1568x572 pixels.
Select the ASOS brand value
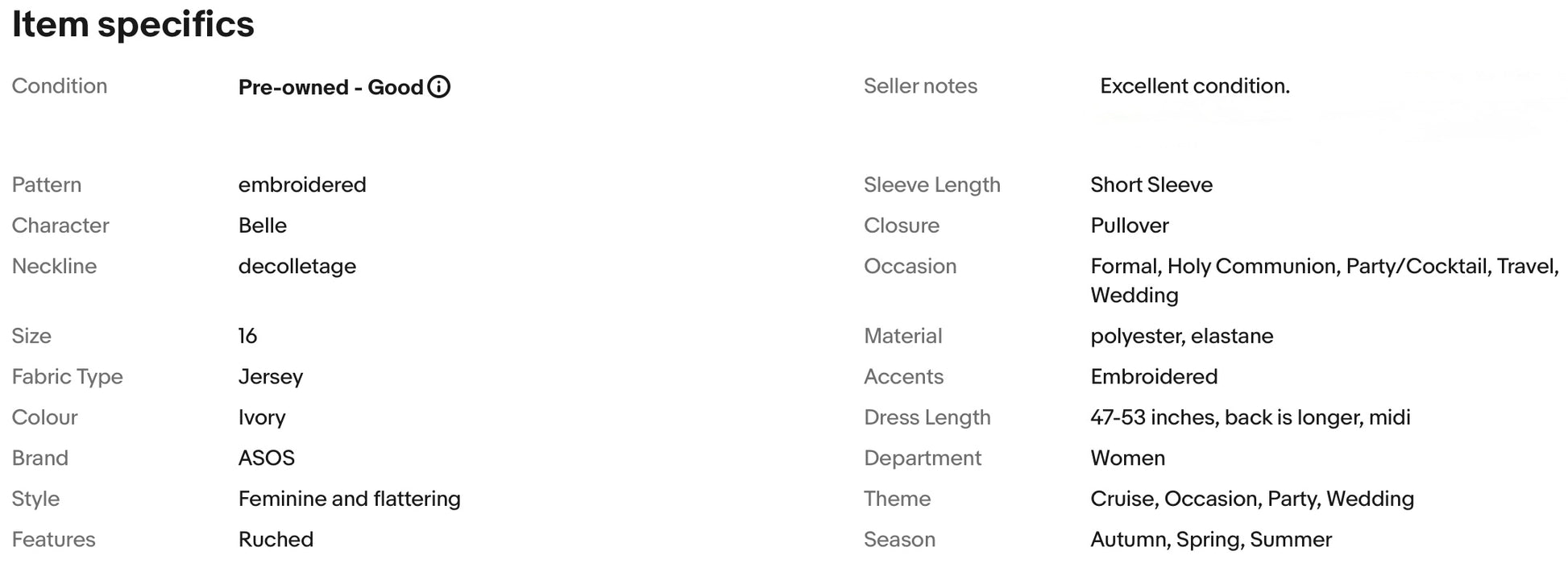tap(267, 458)
